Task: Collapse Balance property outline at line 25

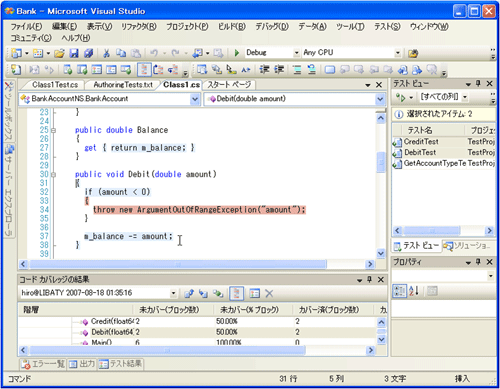Action: 53,130
